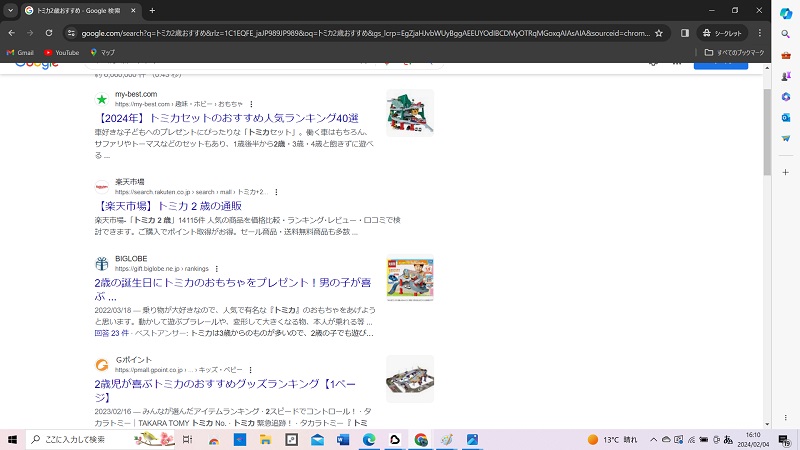Click the Gポイント result thumbnail
Viewport: 800px width, 450px height.
pyautogui.click(x=410, y=379)
